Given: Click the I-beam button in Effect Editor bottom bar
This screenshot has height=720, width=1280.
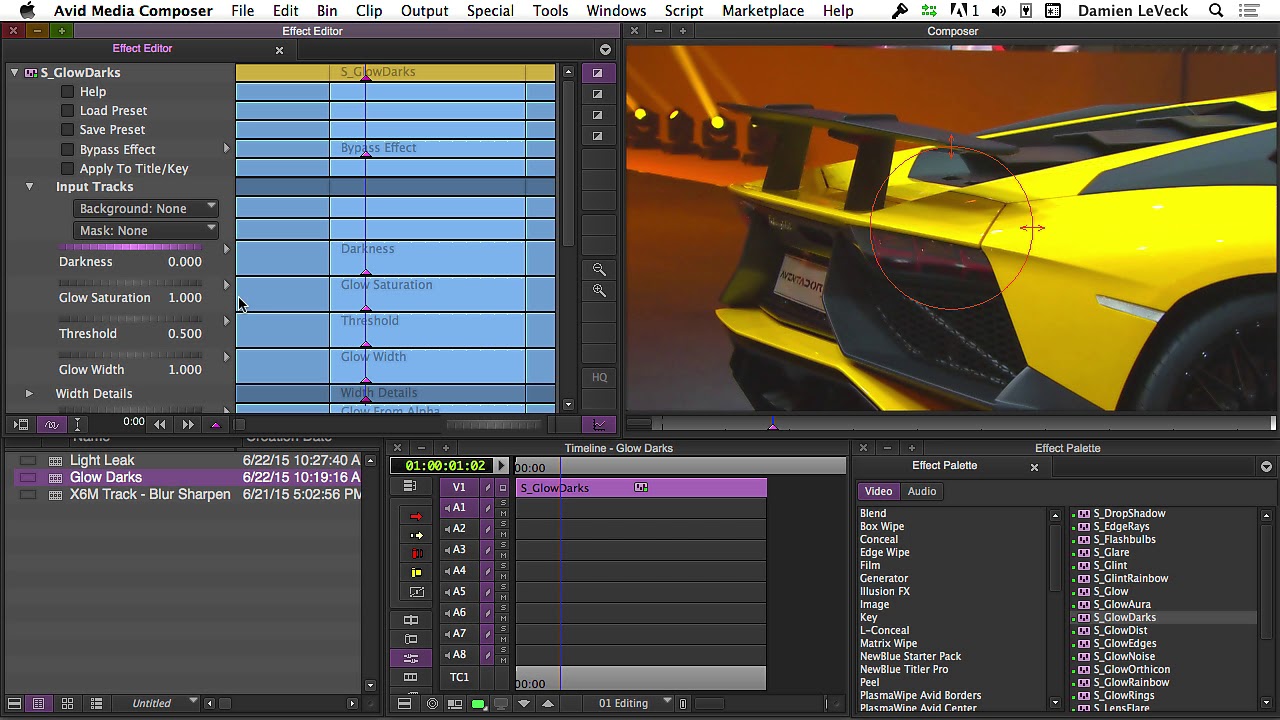Looking at the screenshot, I should pyautogui.click(x=77, y=424).
